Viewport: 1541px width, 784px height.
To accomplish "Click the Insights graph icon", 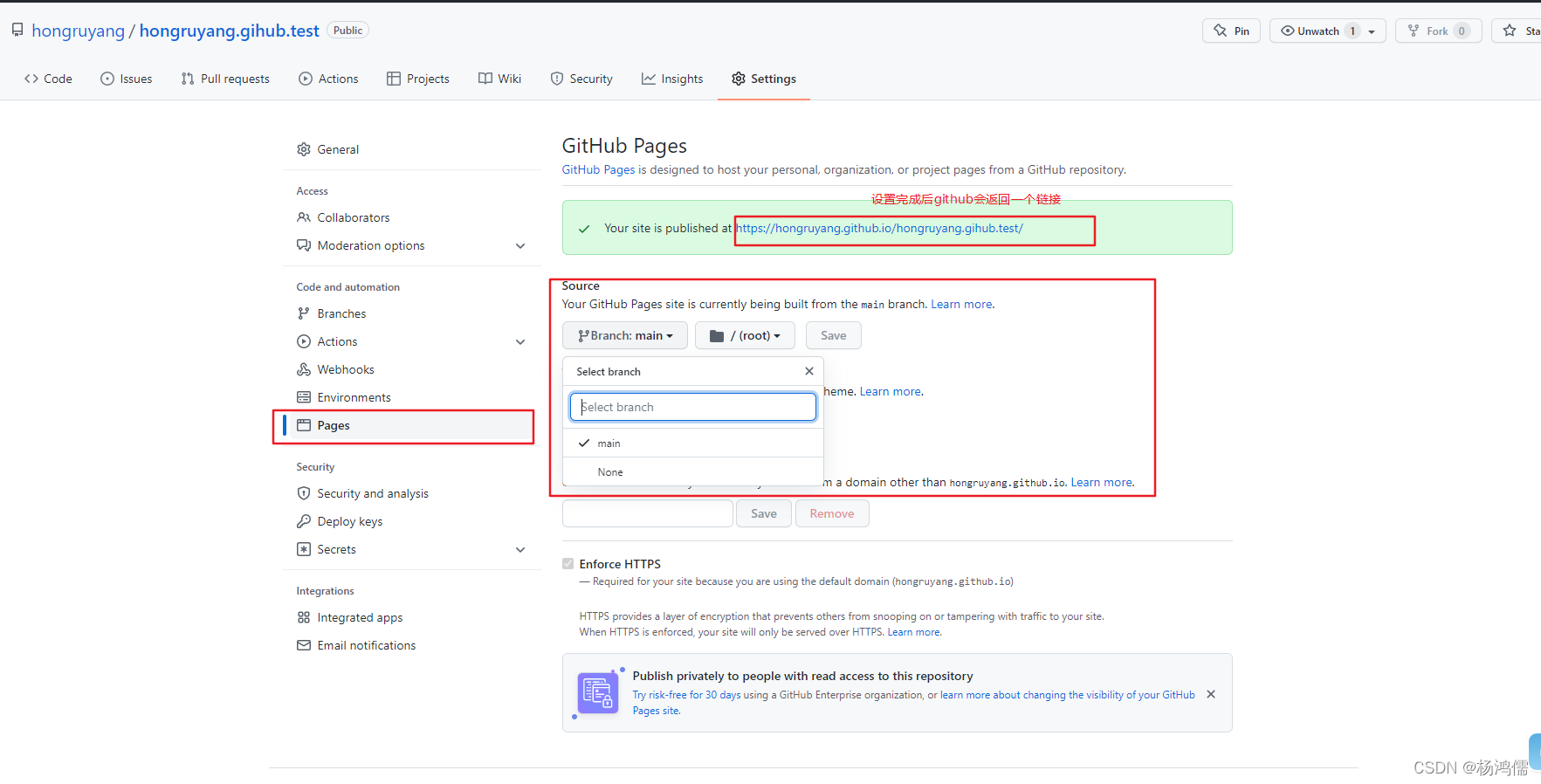I will click(649, 79).
